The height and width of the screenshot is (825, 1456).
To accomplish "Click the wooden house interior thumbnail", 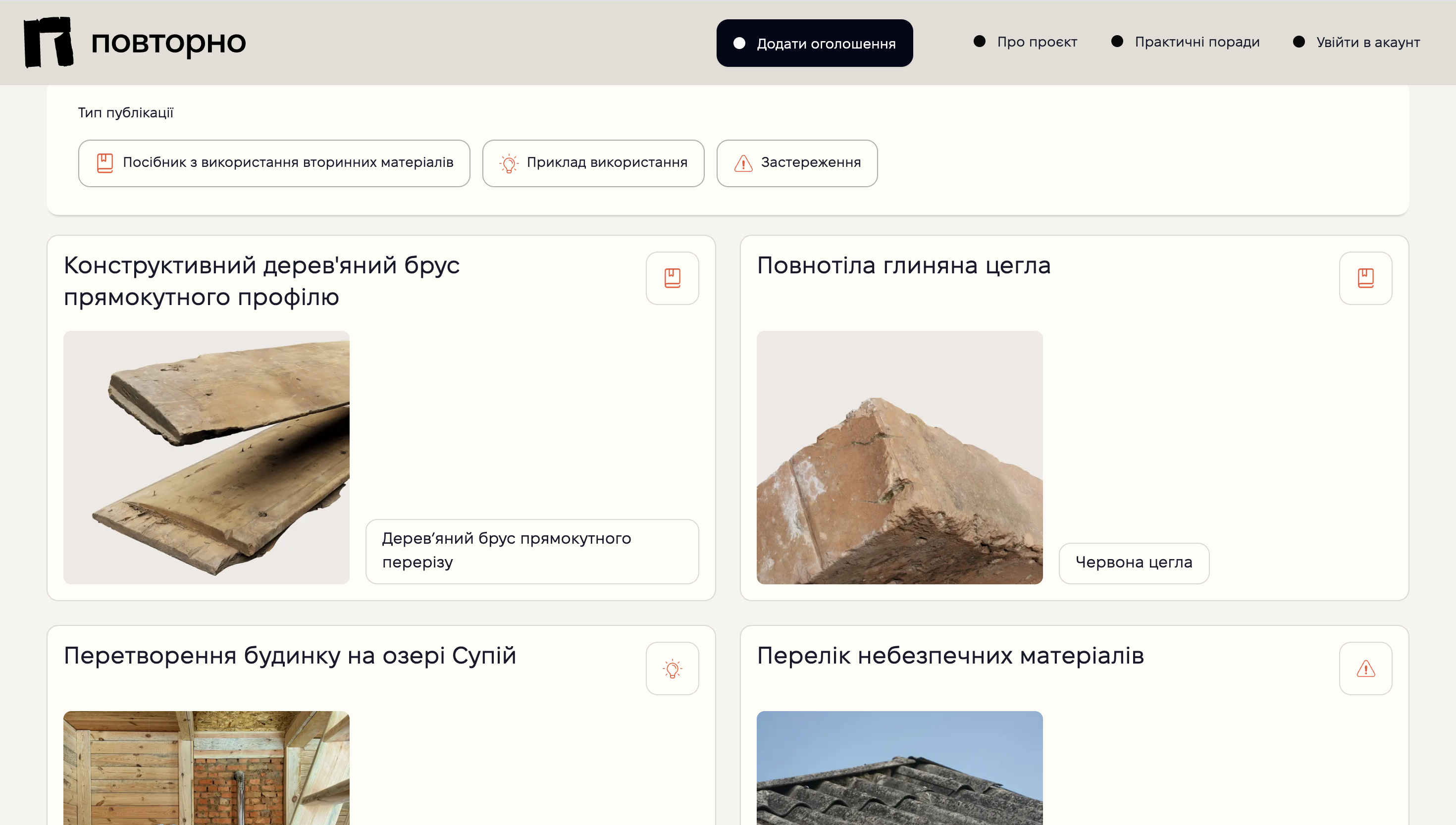I will (206, 768).
